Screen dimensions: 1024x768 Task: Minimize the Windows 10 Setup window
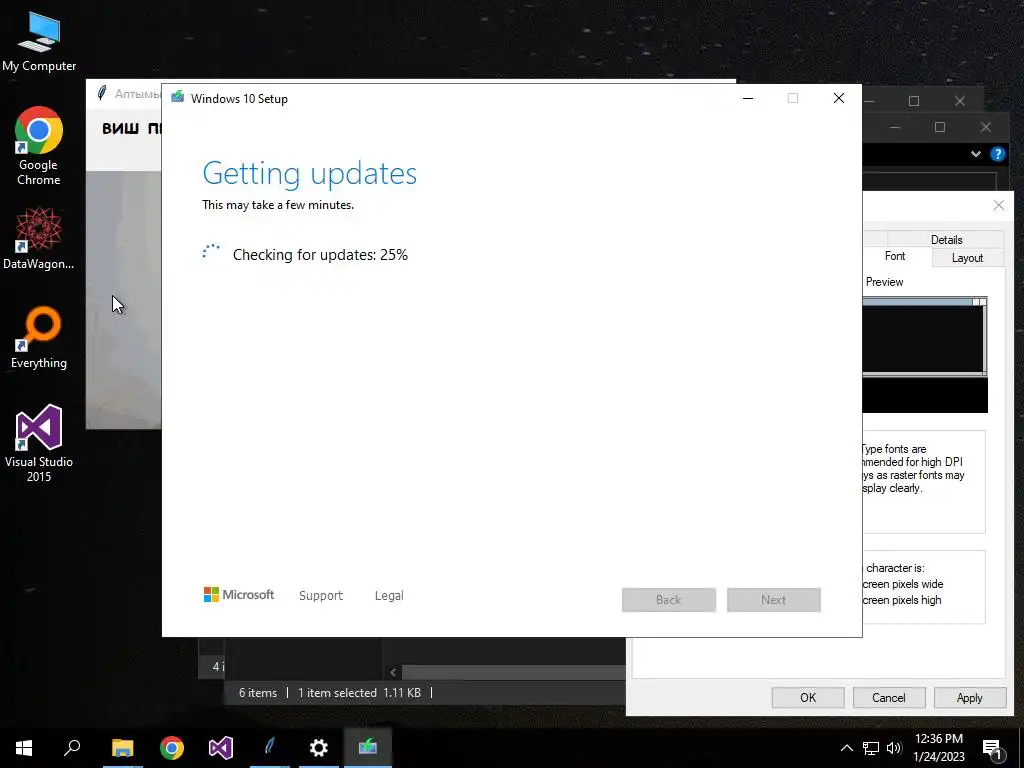[x=748, y=98]
